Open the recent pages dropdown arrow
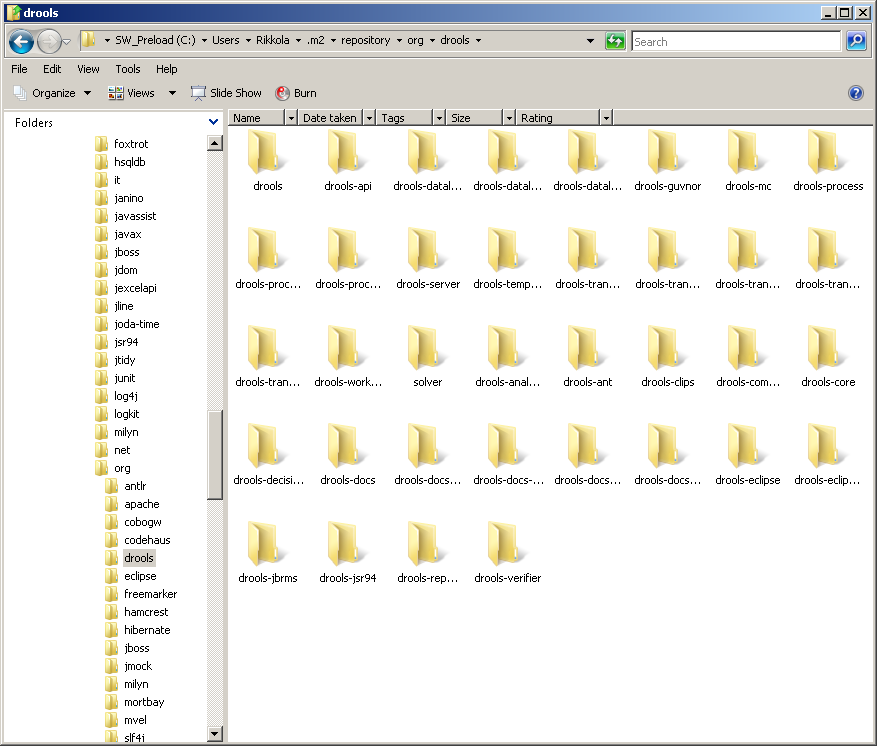The width and height of the screenshot is (877, 746). tap(67, 41)
